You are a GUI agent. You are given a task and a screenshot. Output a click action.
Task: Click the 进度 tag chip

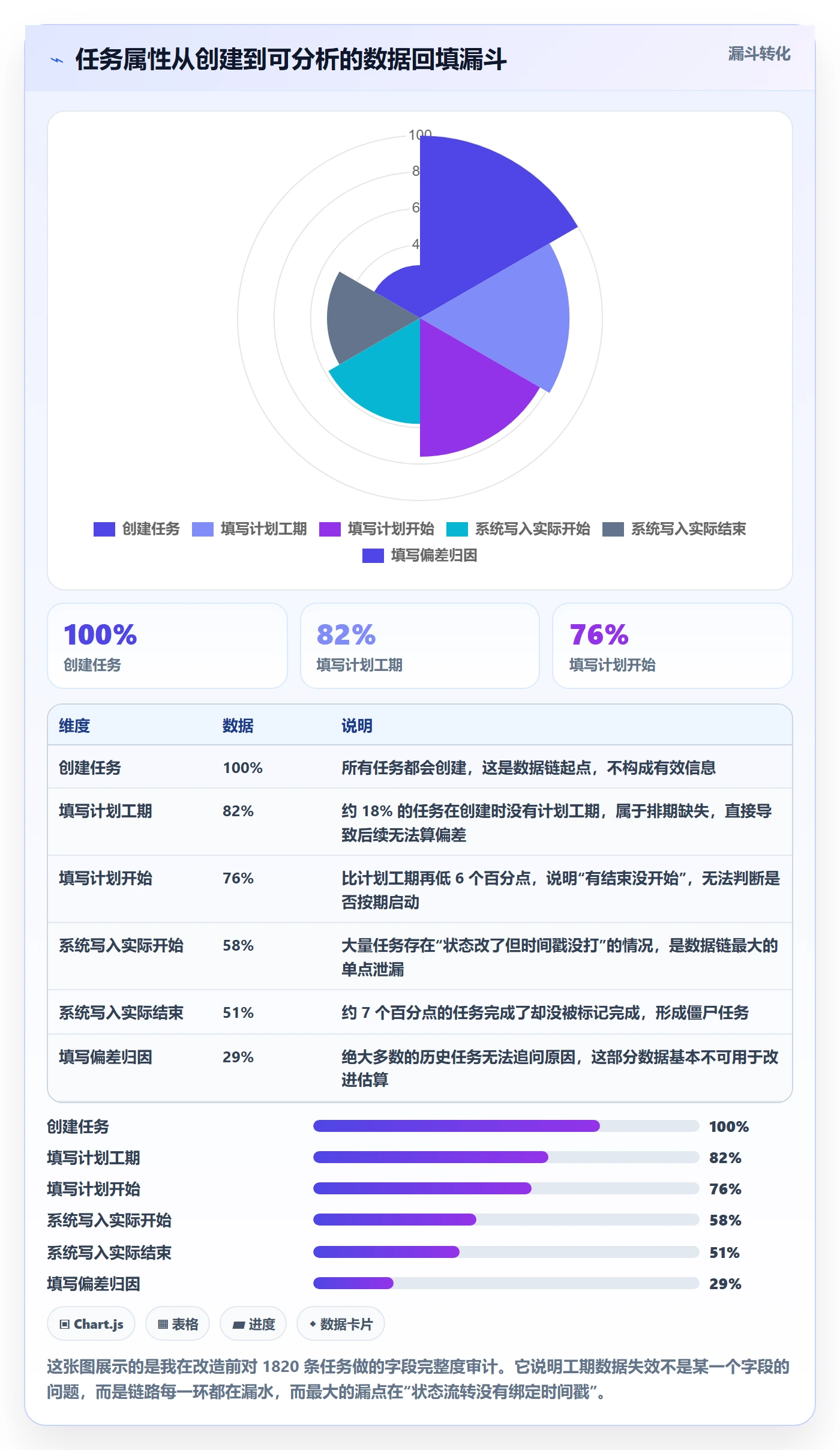253,1324
